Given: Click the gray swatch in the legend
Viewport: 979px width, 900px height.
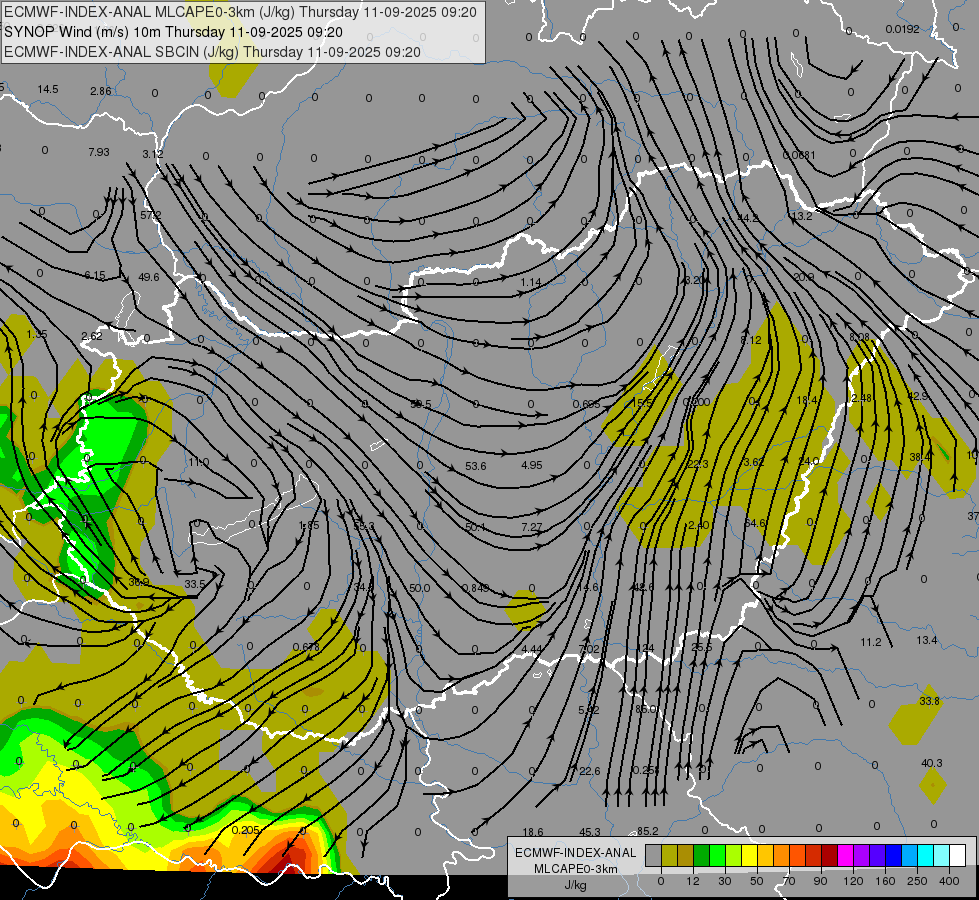Looking at the screenshot, I should pyautogui.click(x=654, y=856).
